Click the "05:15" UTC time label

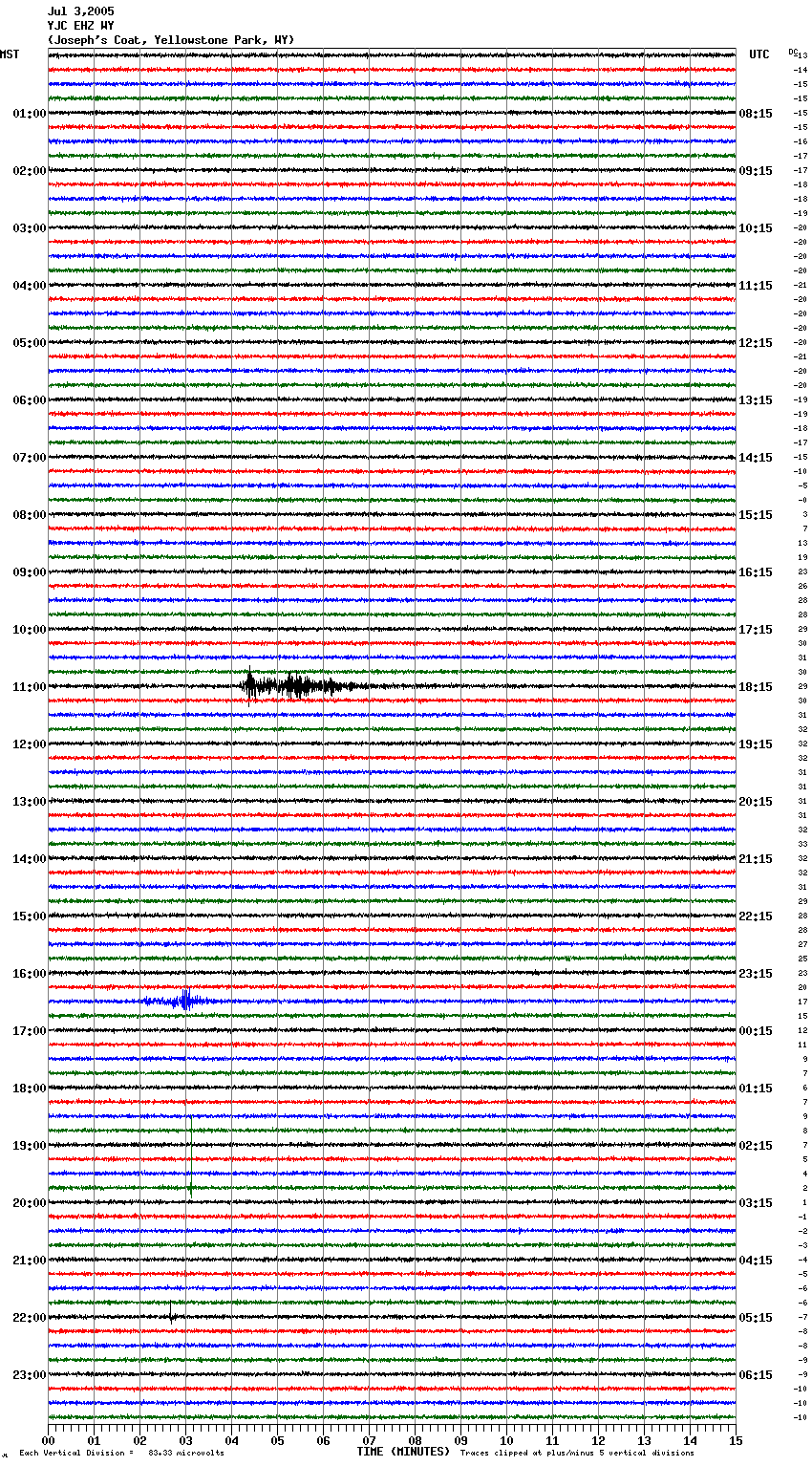[756, 1318]
